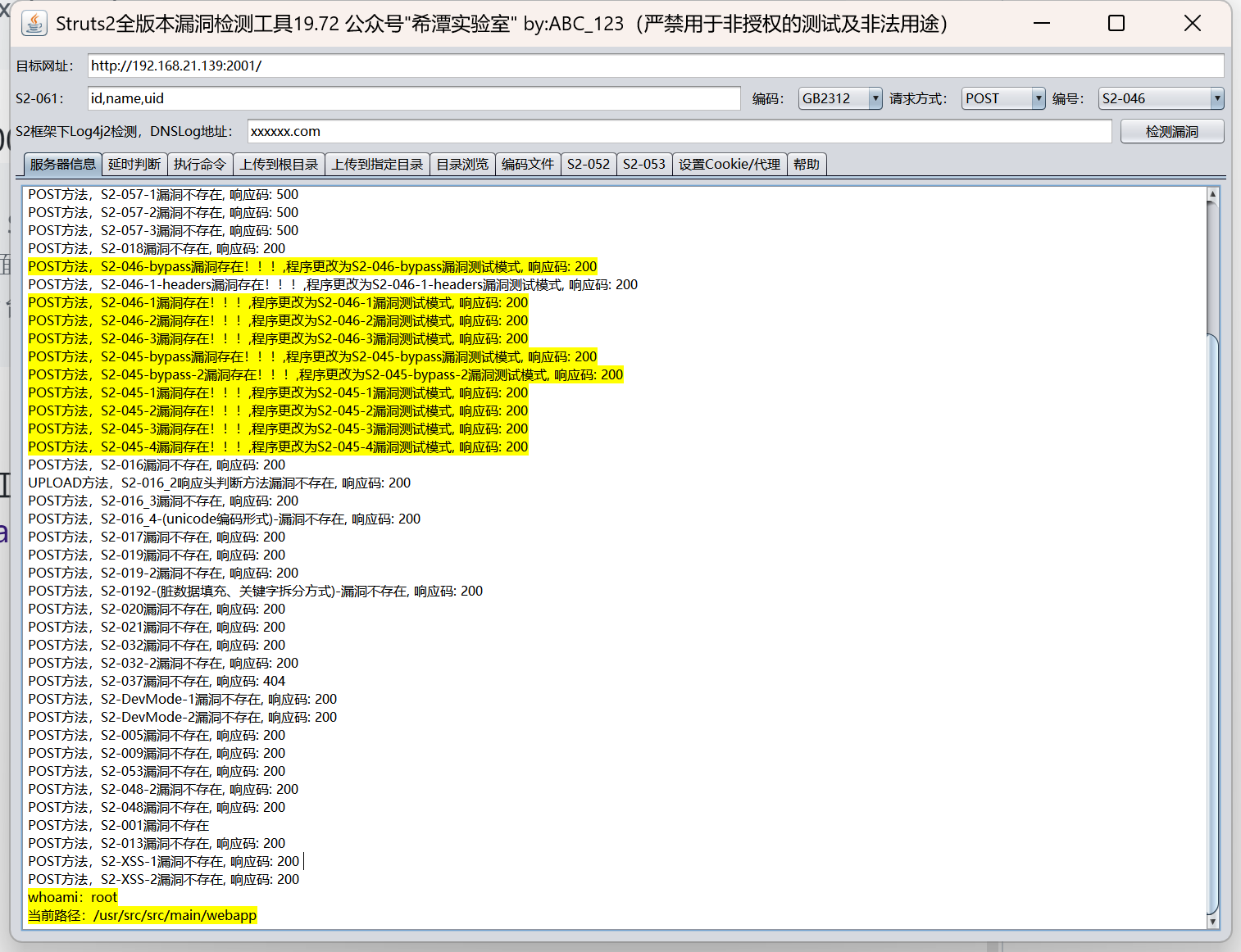Switch to the 延时判断 tab

(134, 164)
